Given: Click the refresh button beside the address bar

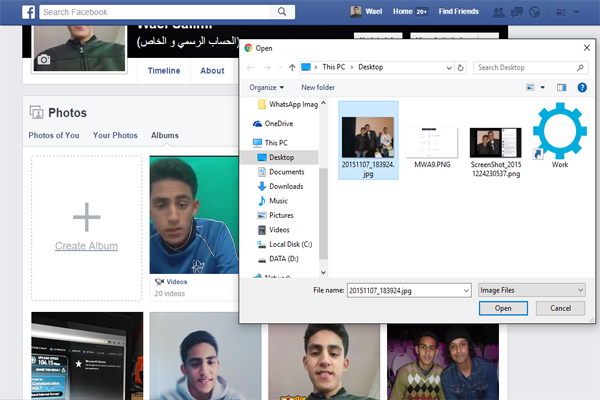Looking at the screenshot, I should point(460,67).
